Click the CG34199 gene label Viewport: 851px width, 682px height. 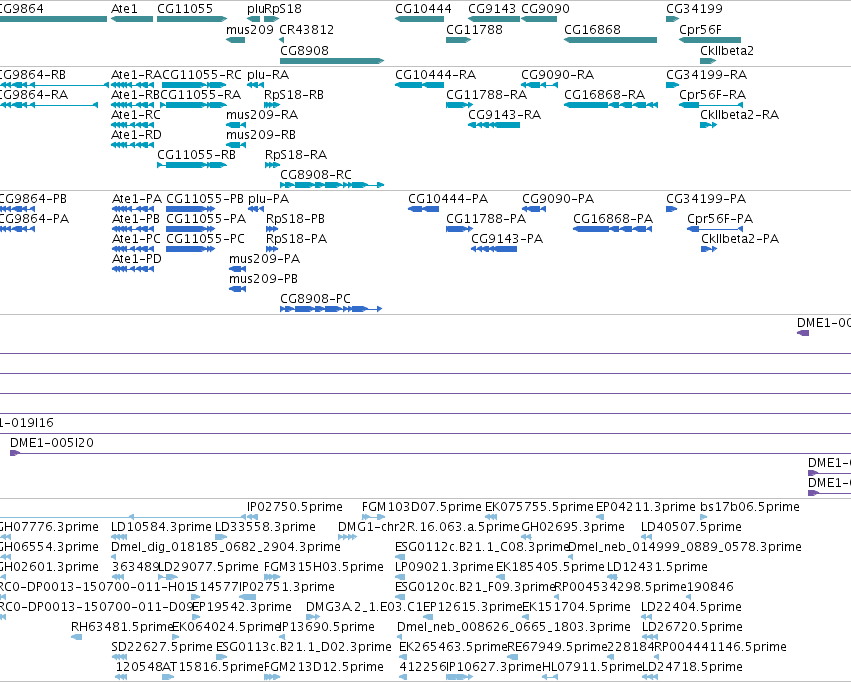pos(694,9)
